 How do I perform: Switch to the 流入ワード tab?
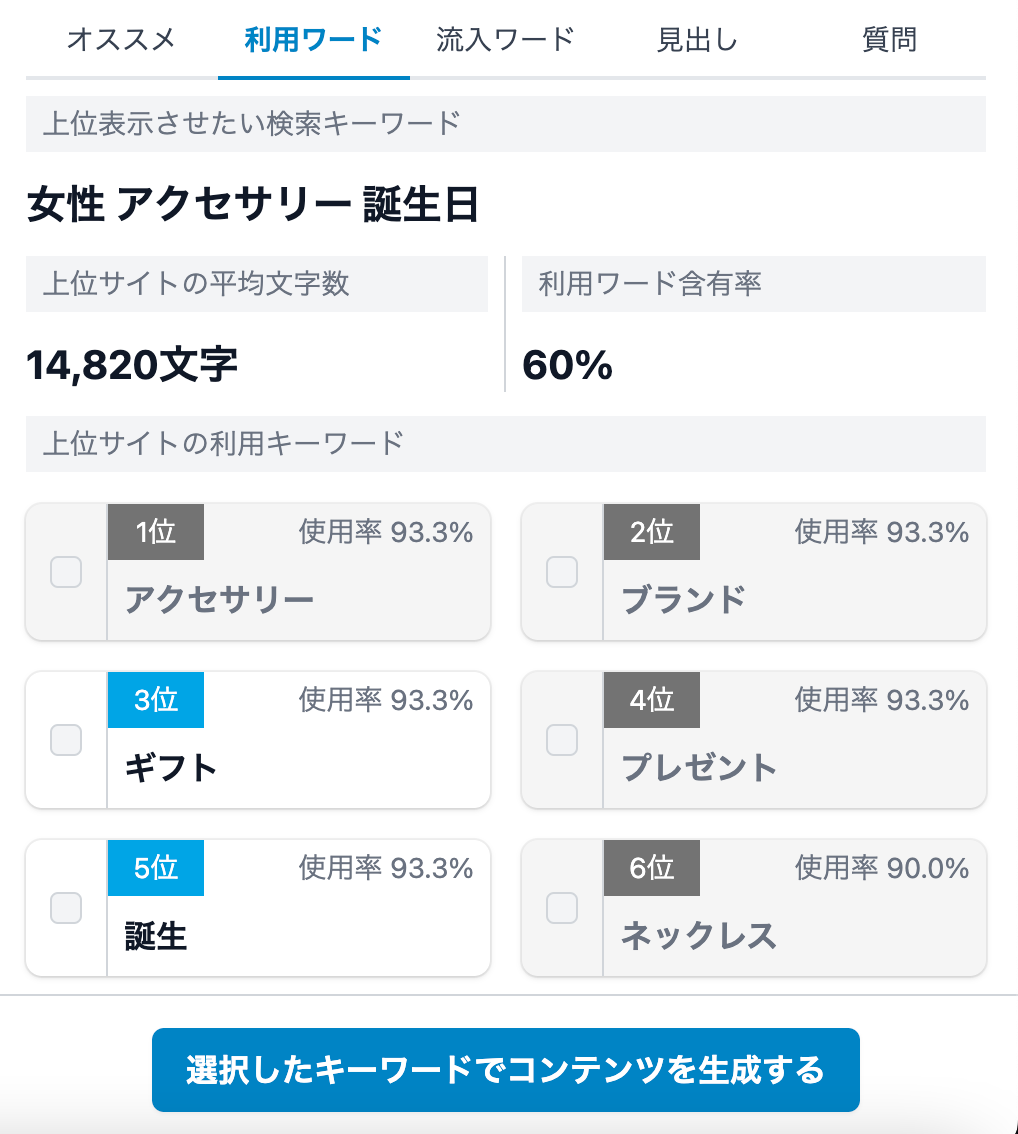505,40
